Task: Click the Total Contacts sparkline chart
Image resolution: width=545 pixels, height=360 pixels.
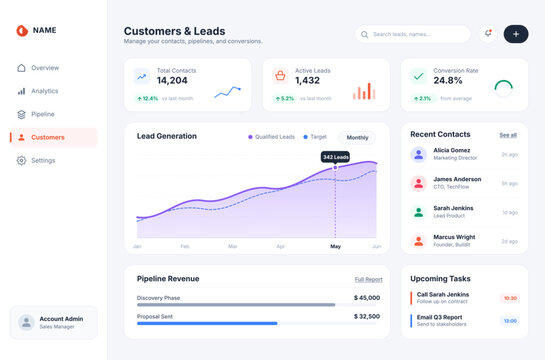Action: point(228,92)
